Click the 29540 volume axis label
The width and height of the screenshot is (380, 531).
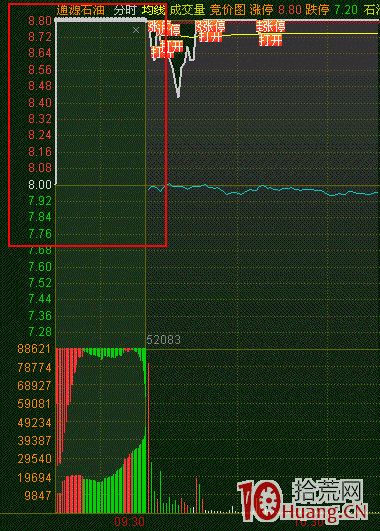pyautogui.click(x=34, y=459)
